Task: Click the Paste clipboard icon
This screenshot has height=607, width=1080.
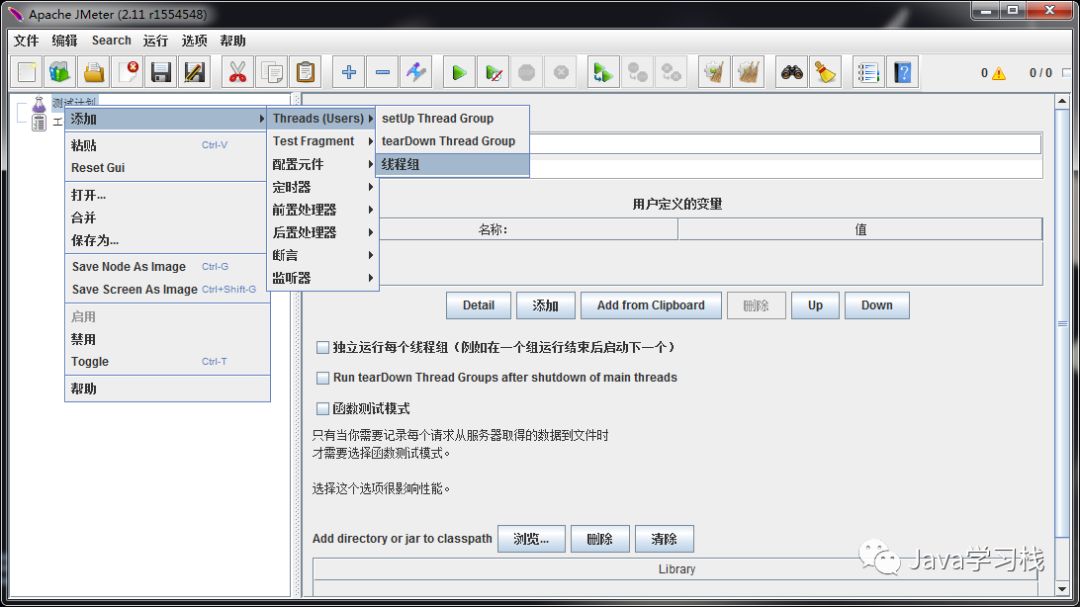Action: coord(305,72)
